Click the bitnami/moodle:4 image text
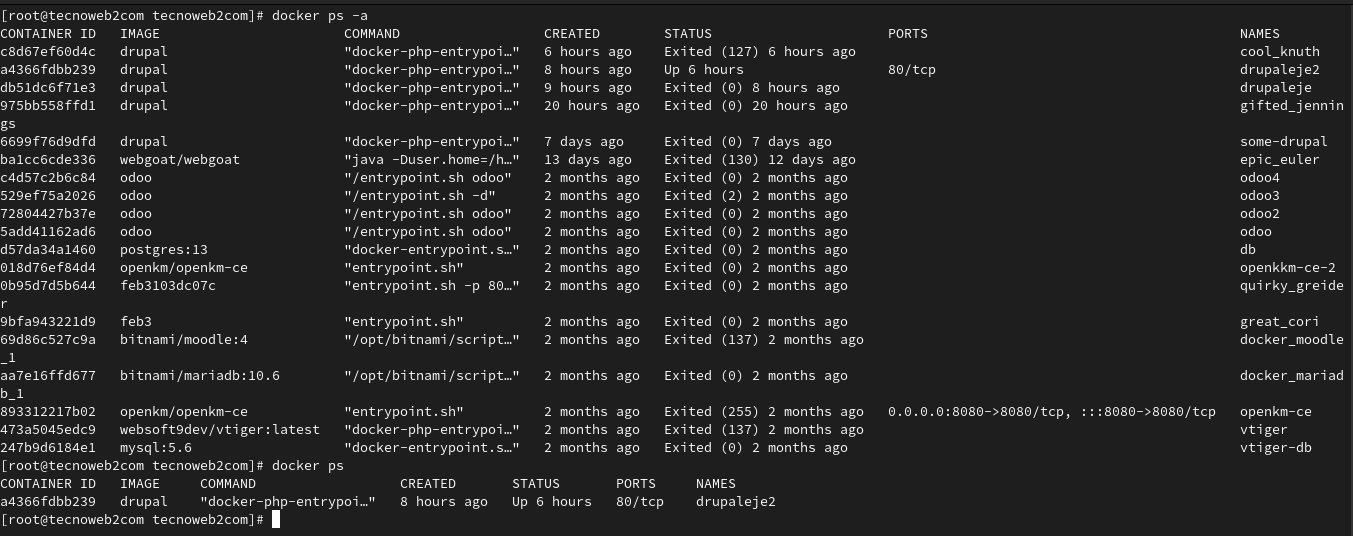Screen dimensions: 1353x536 point(184,340)
